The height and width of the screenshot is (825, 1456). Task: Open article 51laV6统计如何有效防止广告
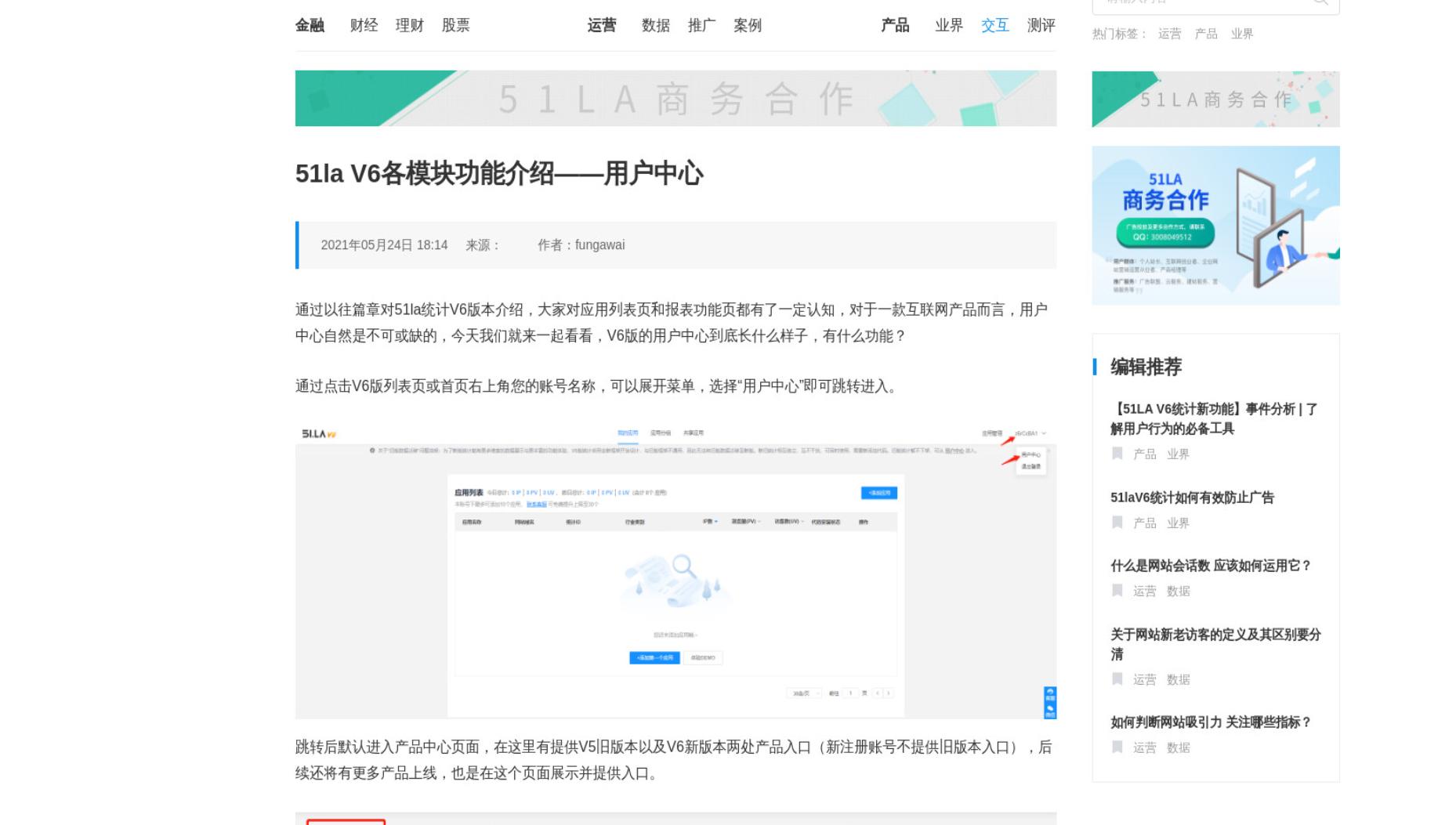pyautogui.click(x=1192, y=498)
